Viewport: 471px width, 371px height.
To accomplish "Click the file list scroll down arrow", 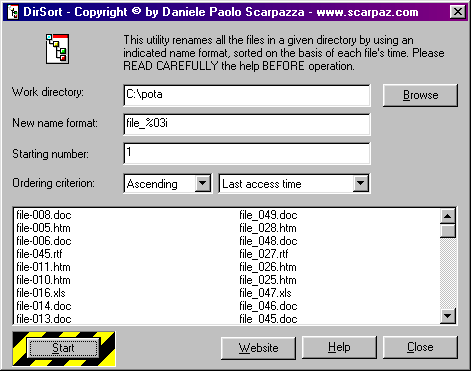I will 447,315.
